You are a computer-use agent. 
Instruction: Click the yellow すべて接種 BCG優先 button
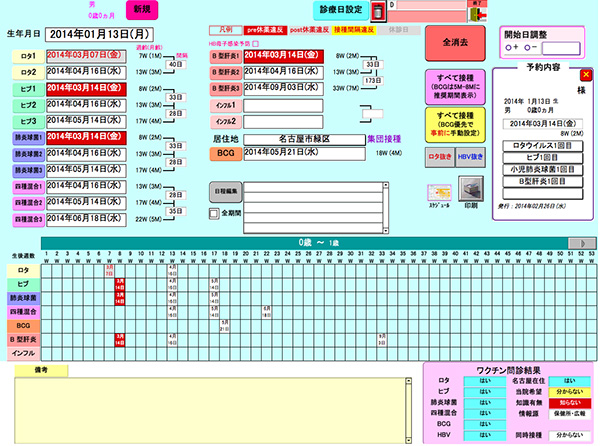(454, 122)
